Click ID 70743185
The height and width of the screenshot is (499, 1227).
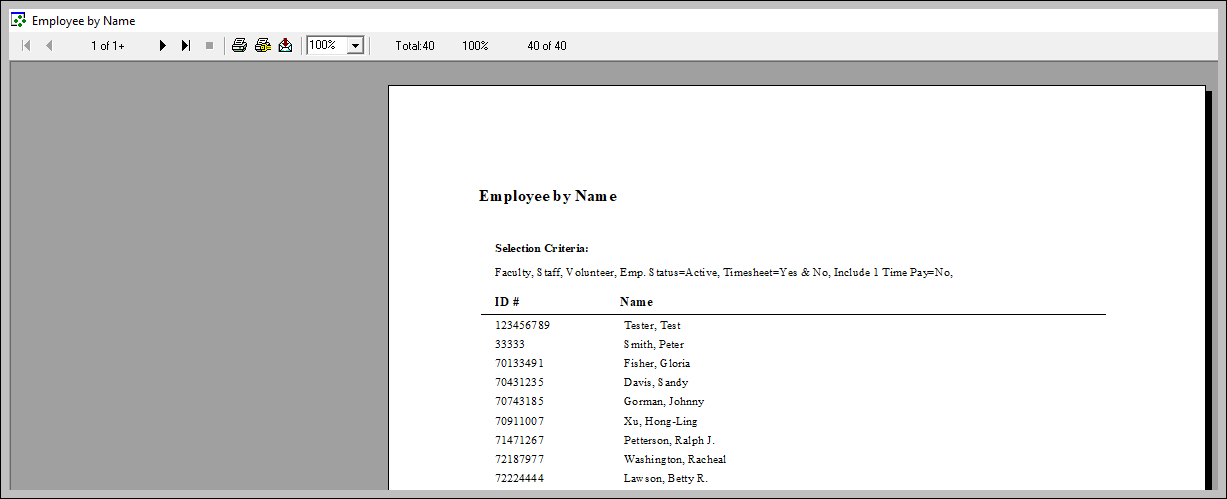click(x=519, y=401)
